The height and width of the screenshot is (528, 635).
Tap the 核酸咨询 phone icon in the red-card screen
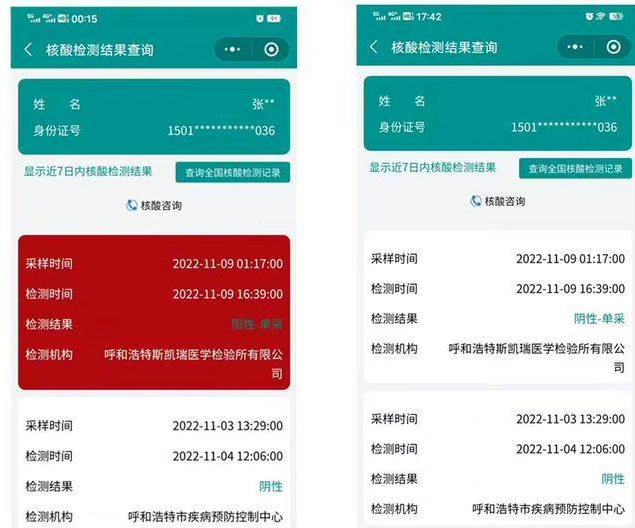132,205
